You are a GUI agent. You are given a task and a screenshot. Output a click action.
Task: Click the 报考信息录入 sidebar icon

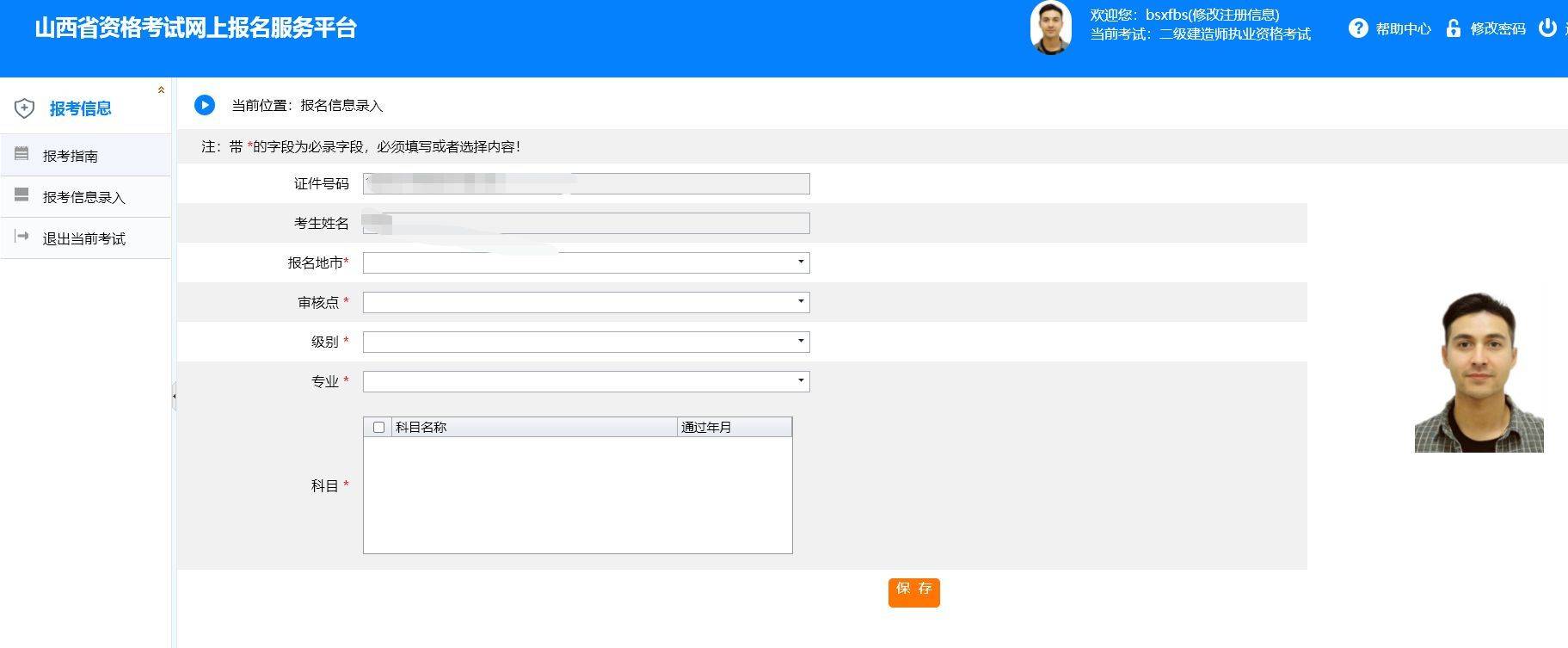click(22, 195)
